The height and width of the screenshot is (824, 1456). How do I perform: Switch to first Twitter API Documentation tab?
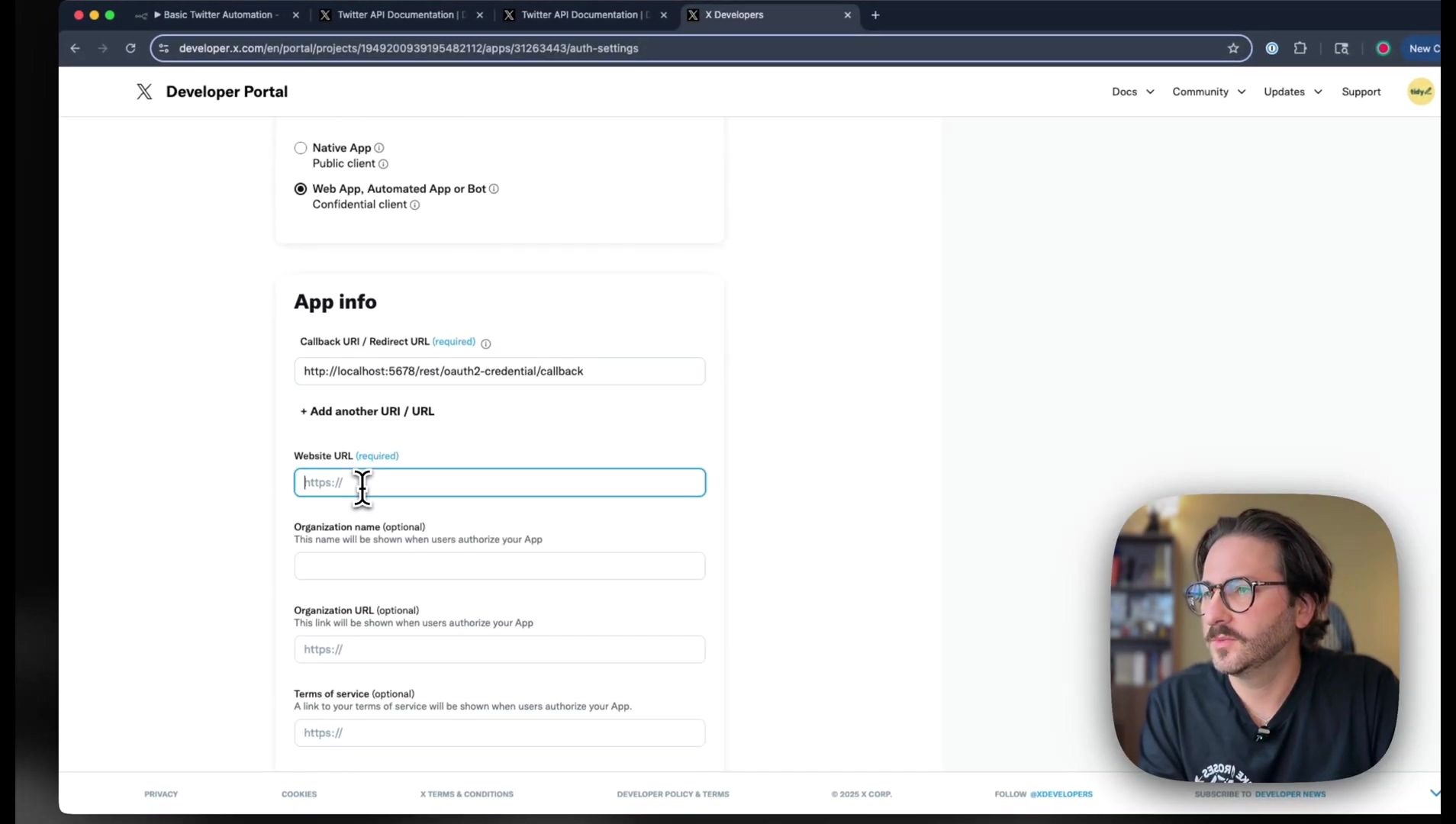click(x=395, y=14)
